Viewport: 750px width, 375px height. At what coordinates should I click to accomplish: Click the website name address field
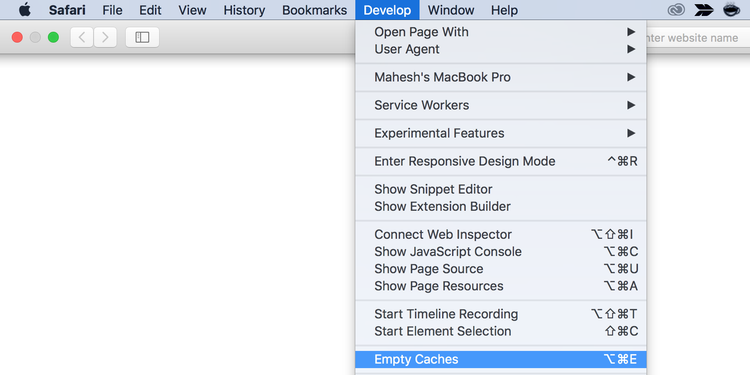[696, 38]
